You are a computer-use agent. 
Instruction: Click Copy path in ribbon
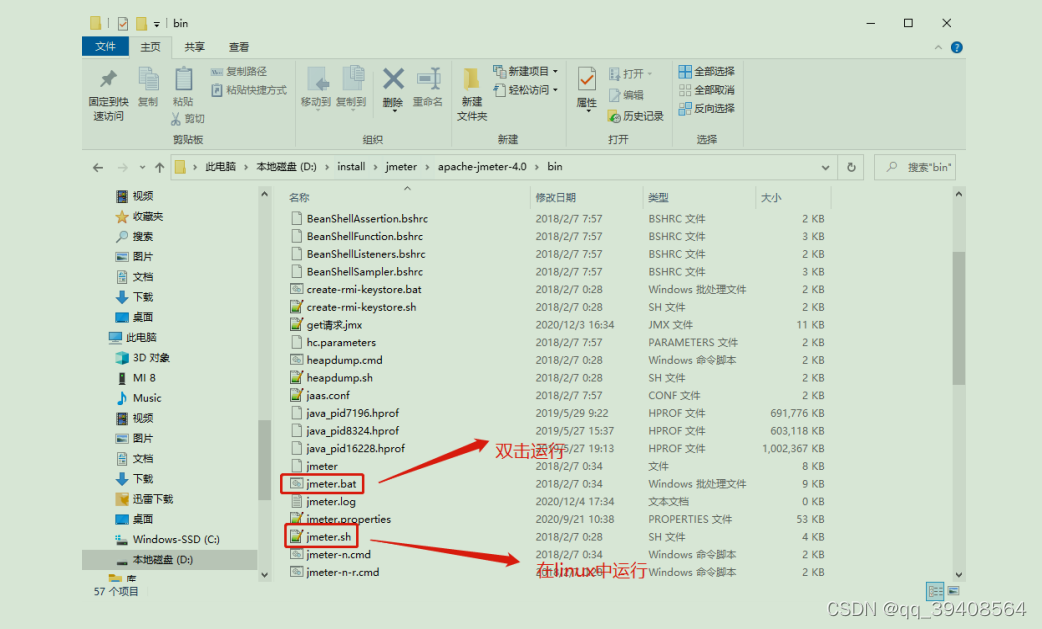point(239,71)
